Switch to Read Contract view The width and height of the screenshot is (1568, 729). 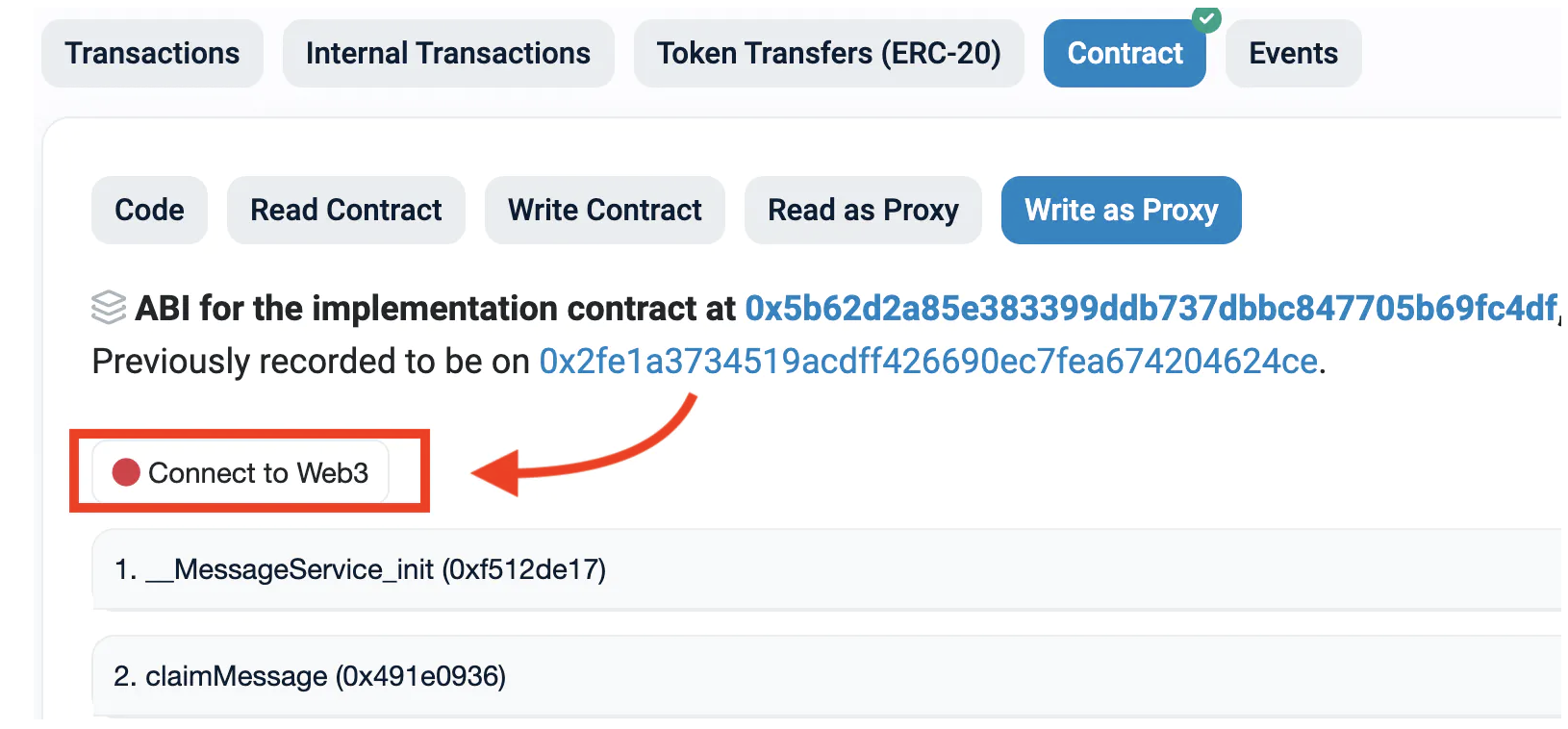tap(345, 210)
